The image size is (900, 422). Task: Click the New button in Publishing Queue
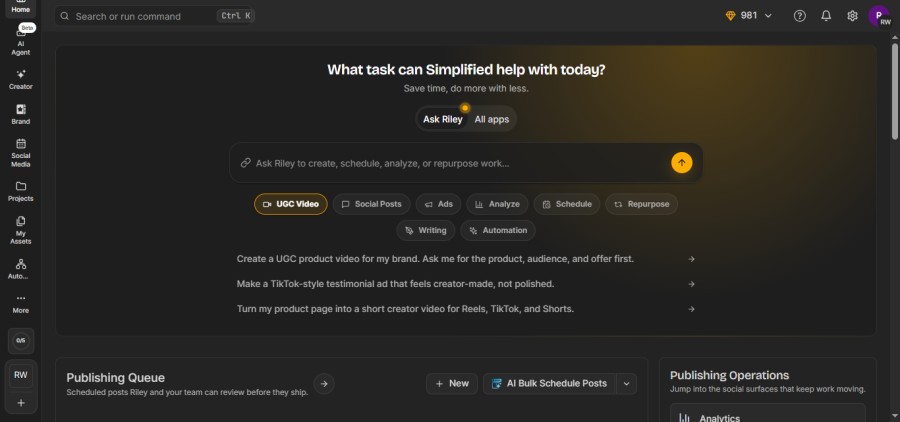point(452,384)
